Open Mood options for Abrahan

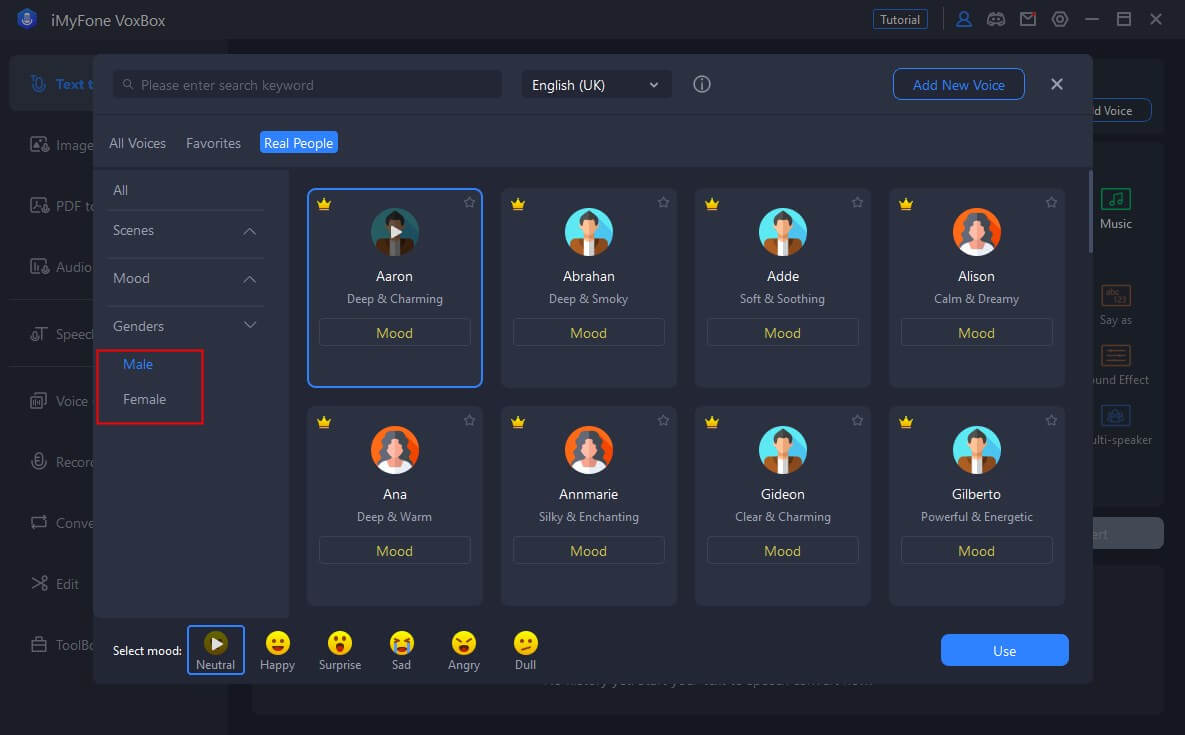589,332
